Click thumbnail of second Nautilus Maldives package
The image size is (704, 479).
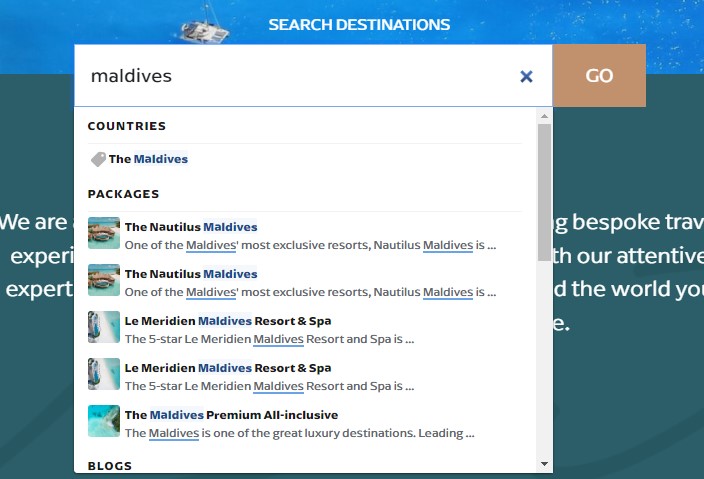point(104,280)
